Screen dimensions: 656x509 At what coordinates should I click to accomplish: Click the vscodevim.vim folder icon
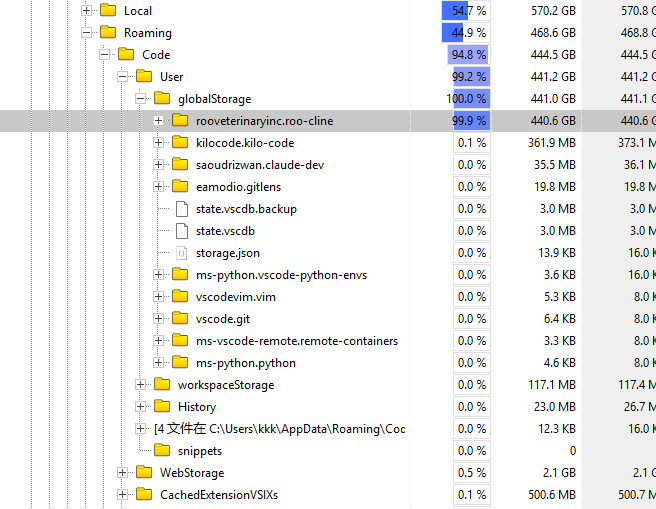coord(180,296)
